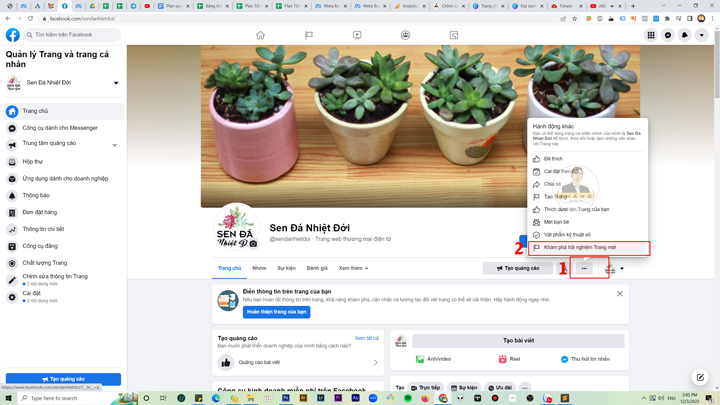Click more options dots beside Ưu đãi
Image resolution: width=720 pixels, height=405 pixels.
525,388
